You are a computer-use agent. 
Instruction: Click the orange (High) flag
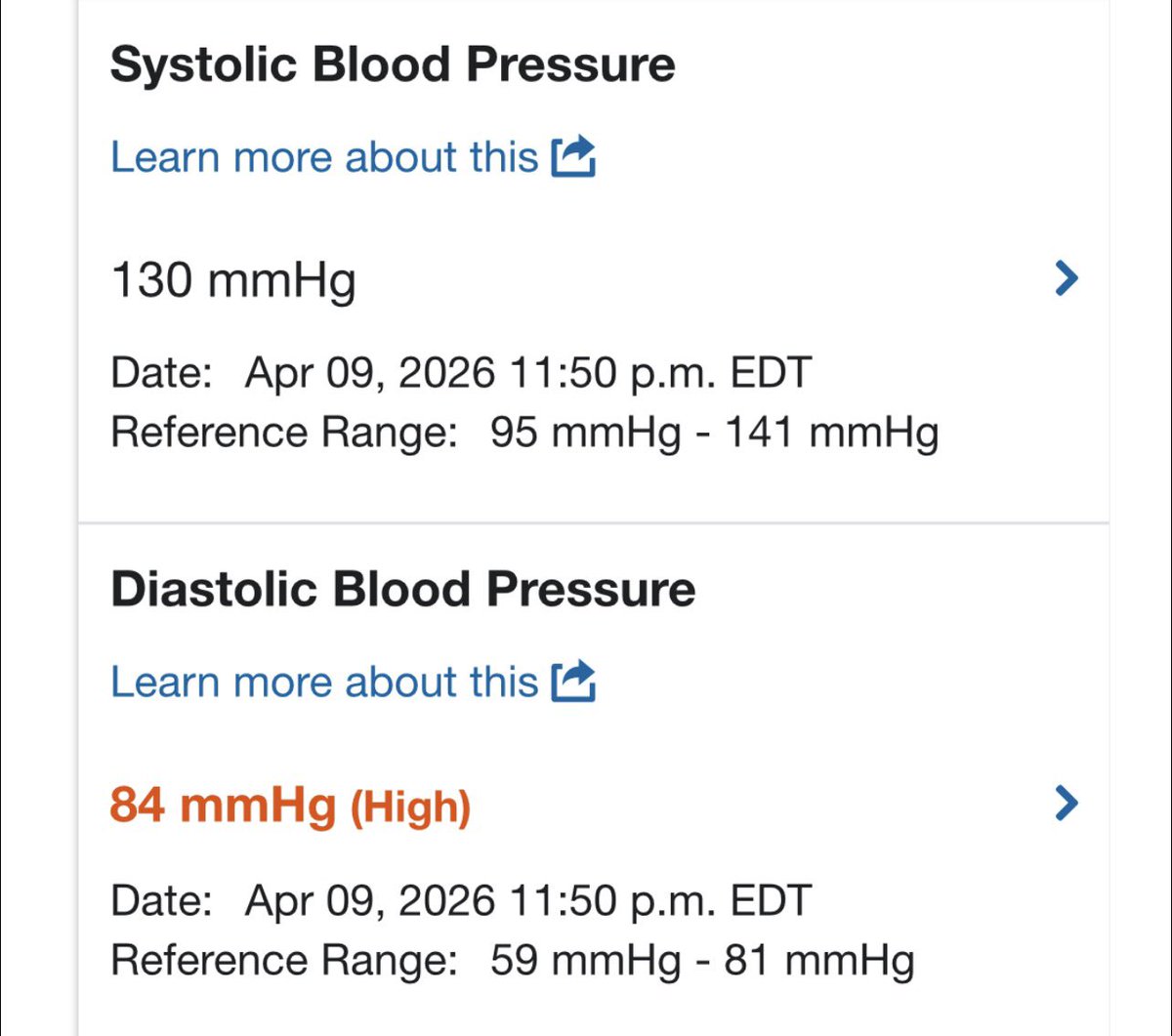click(410, 807)
